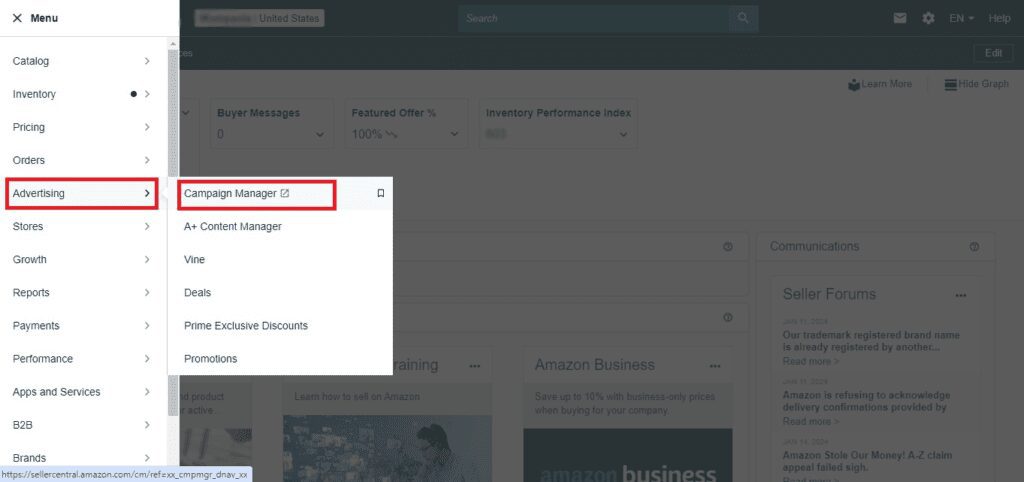The height and width of the screenshot is (482, 1024).
Task: Close the Menu with the X icon
Action: pos(17,18)
